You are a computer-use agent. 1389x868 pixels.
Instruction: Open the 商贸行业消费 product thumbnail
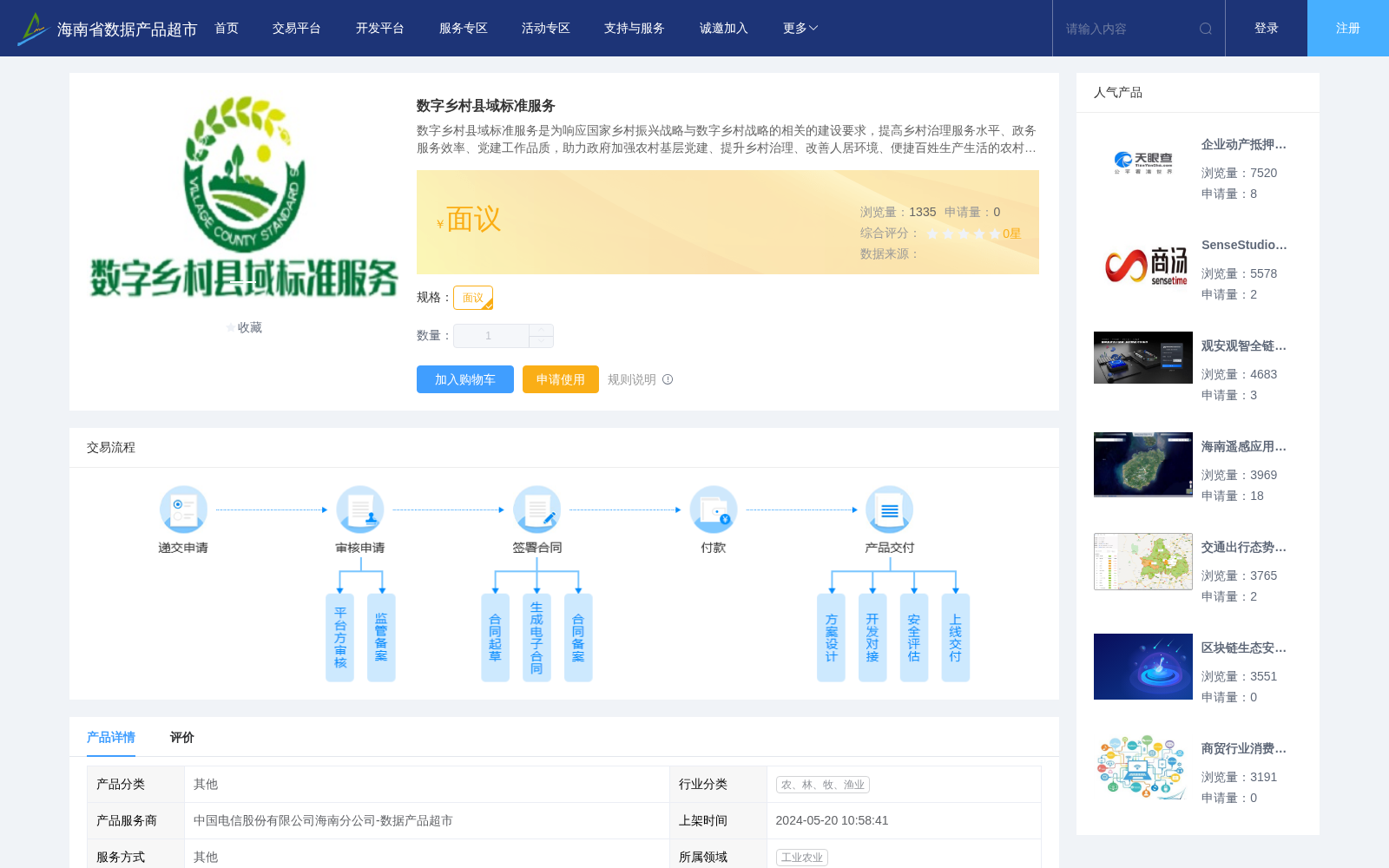pyautogui.click(x=1143, y=767)
